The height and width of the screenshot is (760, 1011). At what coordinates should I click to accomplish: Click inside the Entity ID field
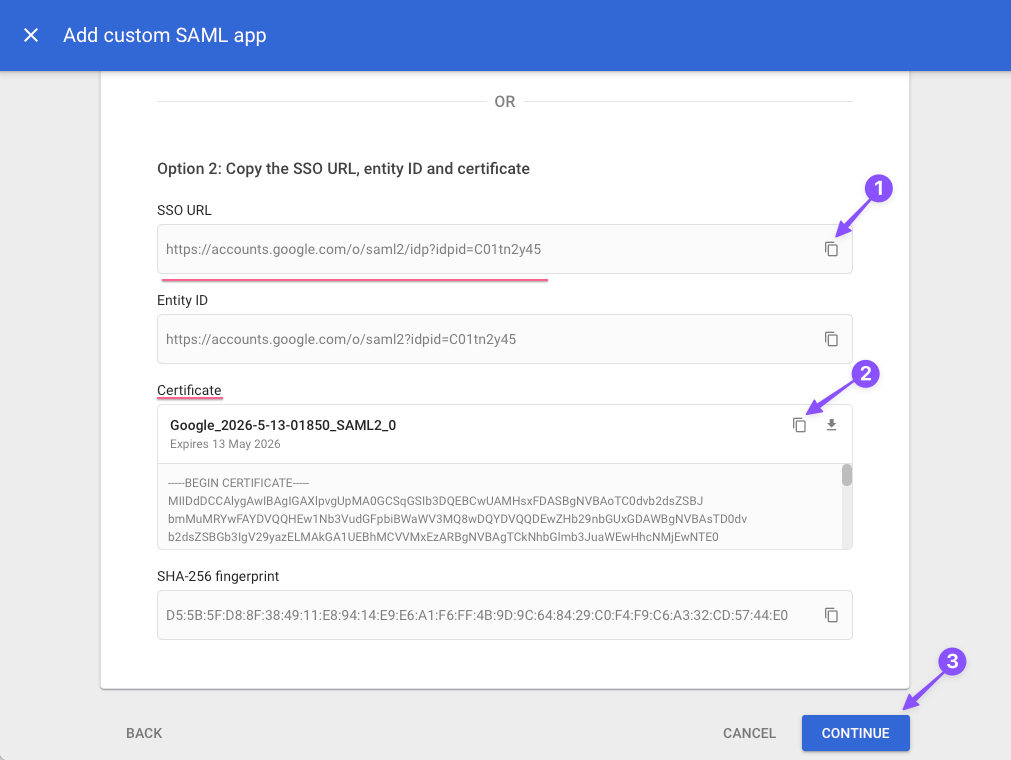(x=450, y=339)
